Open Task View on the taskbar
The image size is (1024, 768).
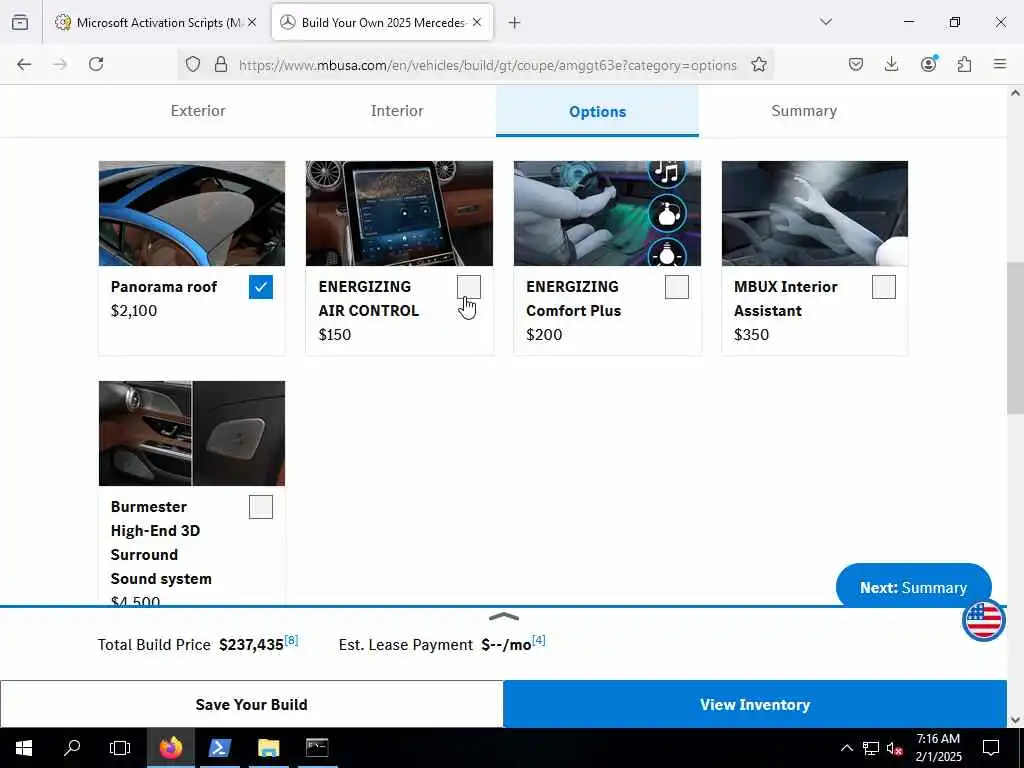coord(120,748)
